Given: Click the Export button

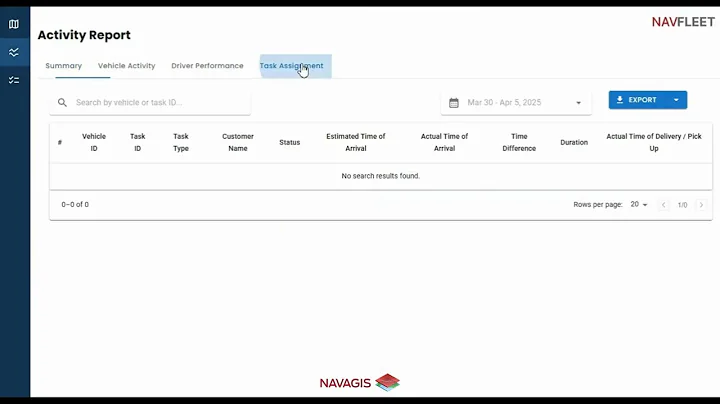Looking at the screenshot, I should [x=637, y=100].
